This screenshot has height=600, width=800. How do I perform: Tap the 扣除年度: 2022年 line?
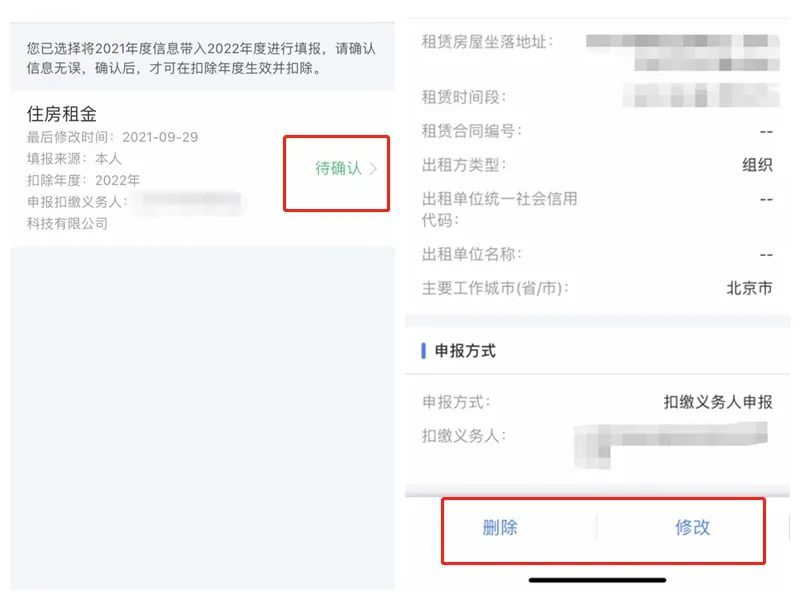click(x=84, y=180)
